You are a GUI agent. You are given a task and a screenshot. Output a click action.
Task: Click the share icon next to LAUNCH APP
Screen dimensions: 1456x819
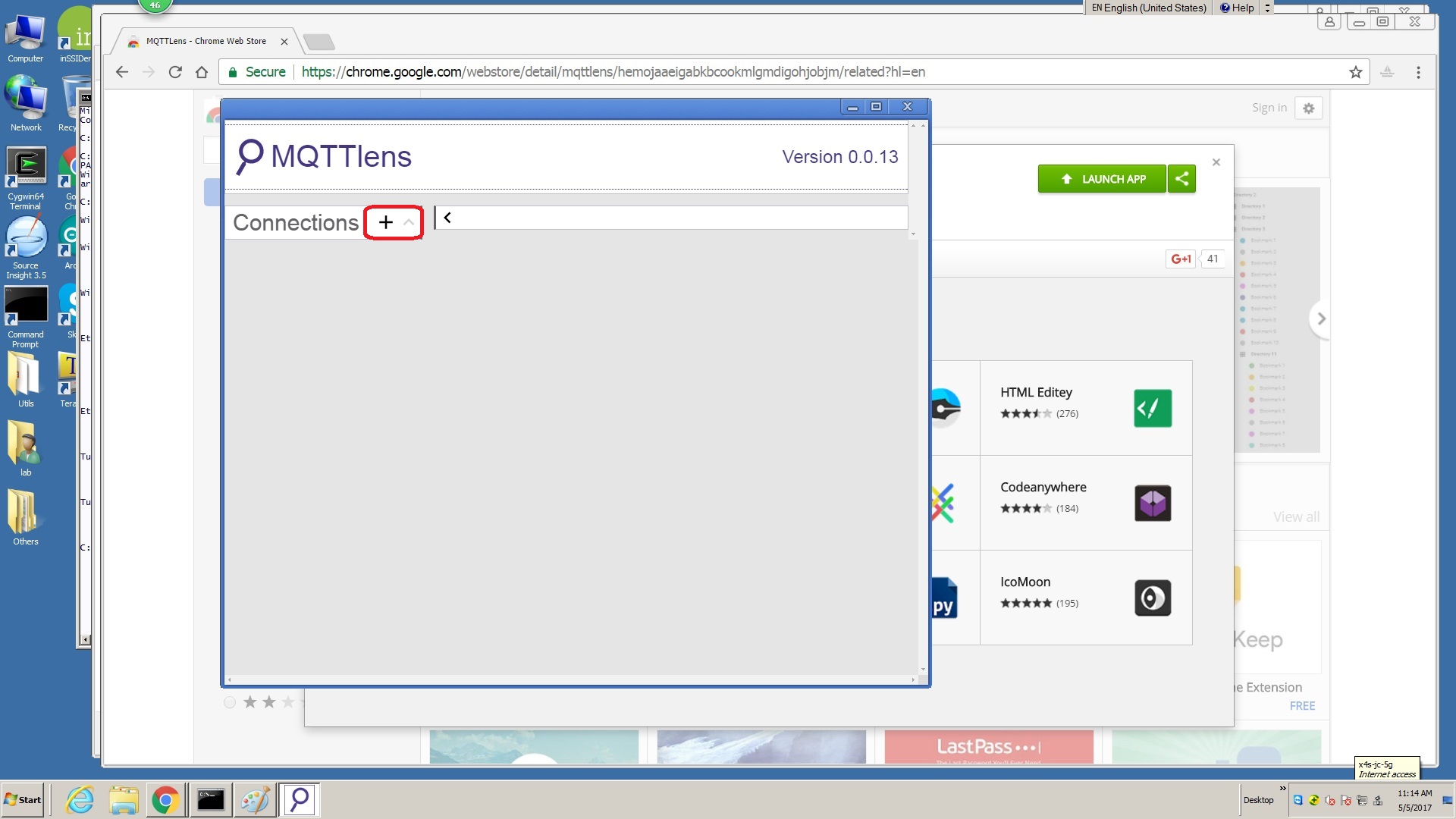coord(1182,179)
